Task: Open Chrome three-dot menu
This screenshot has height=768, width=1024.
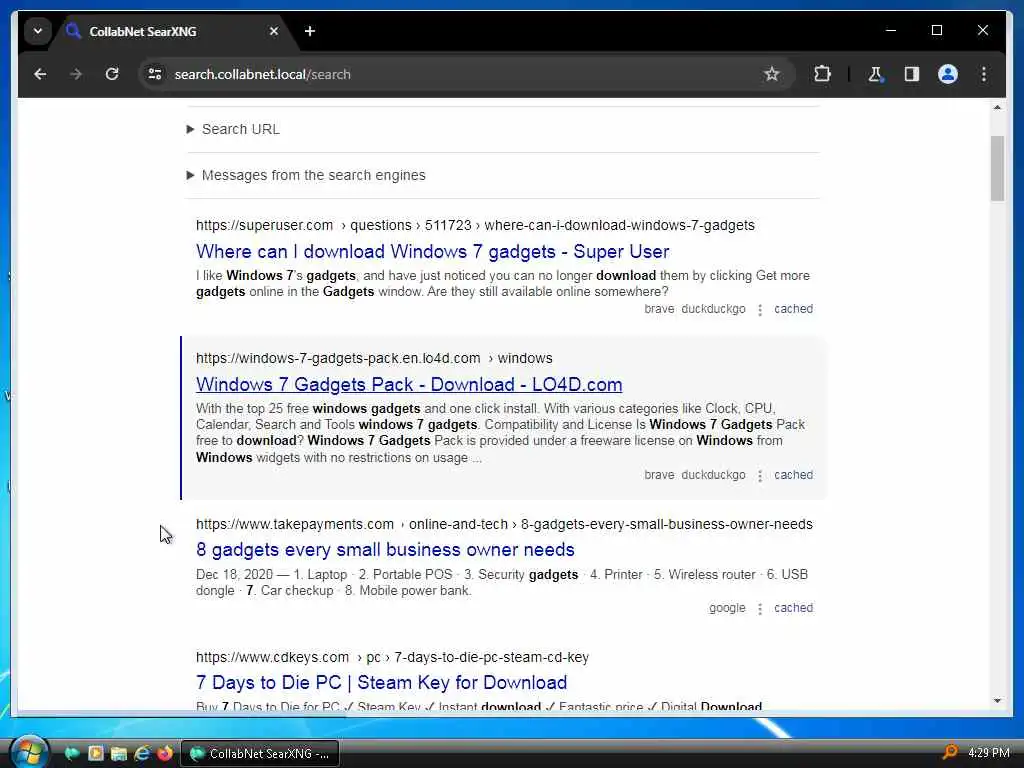Action: (x=984, y=74)
